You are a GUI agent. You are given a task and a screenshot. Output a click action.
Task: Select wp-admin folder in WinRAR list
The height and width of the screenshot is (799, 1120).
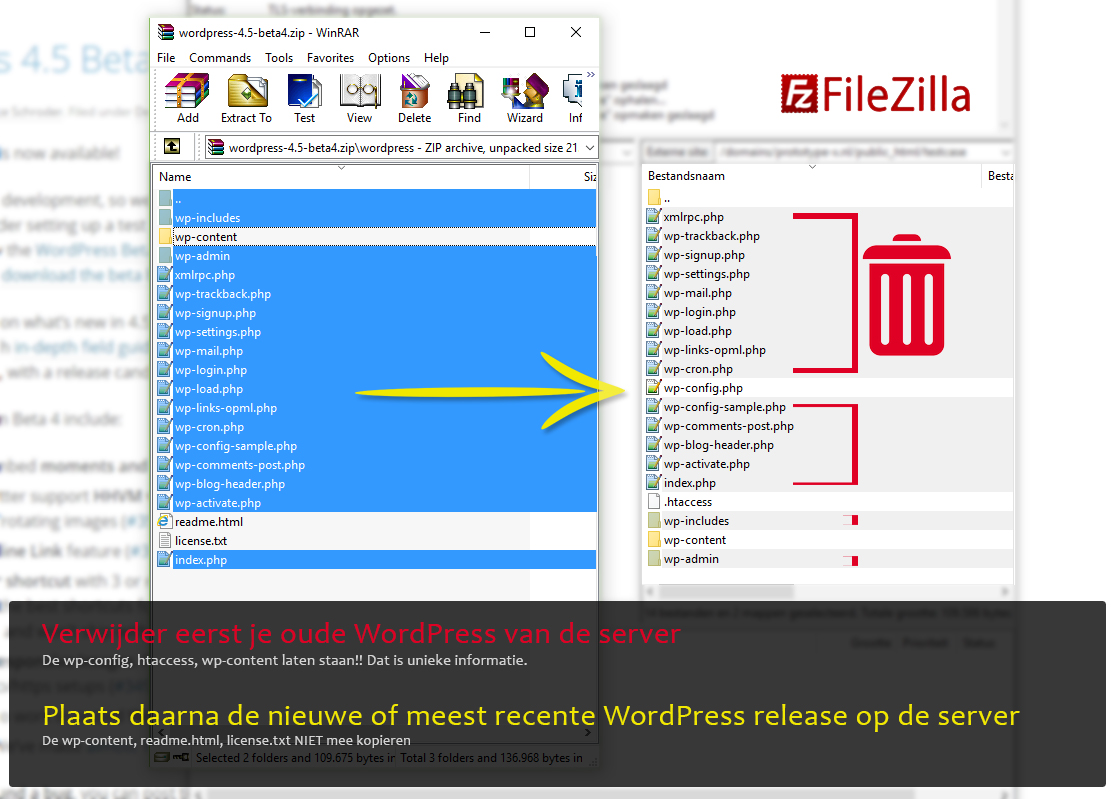(x=376, y=256)
